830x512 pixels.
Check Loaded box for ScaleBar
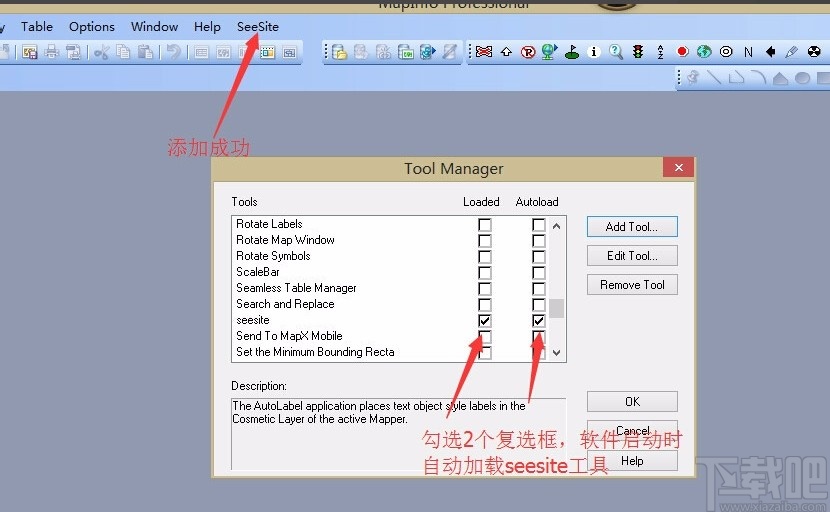[484, 273]
